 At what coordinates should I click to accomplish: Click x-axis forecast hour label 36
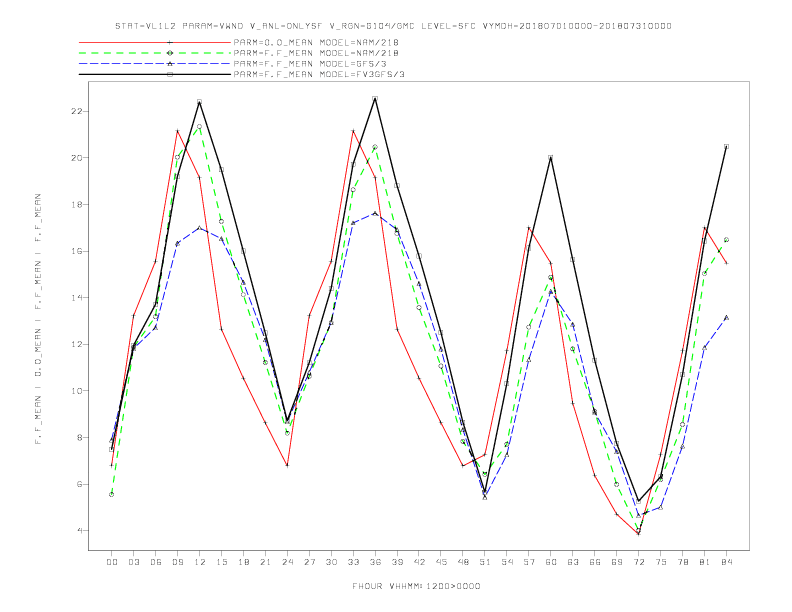tap(375, 562)
